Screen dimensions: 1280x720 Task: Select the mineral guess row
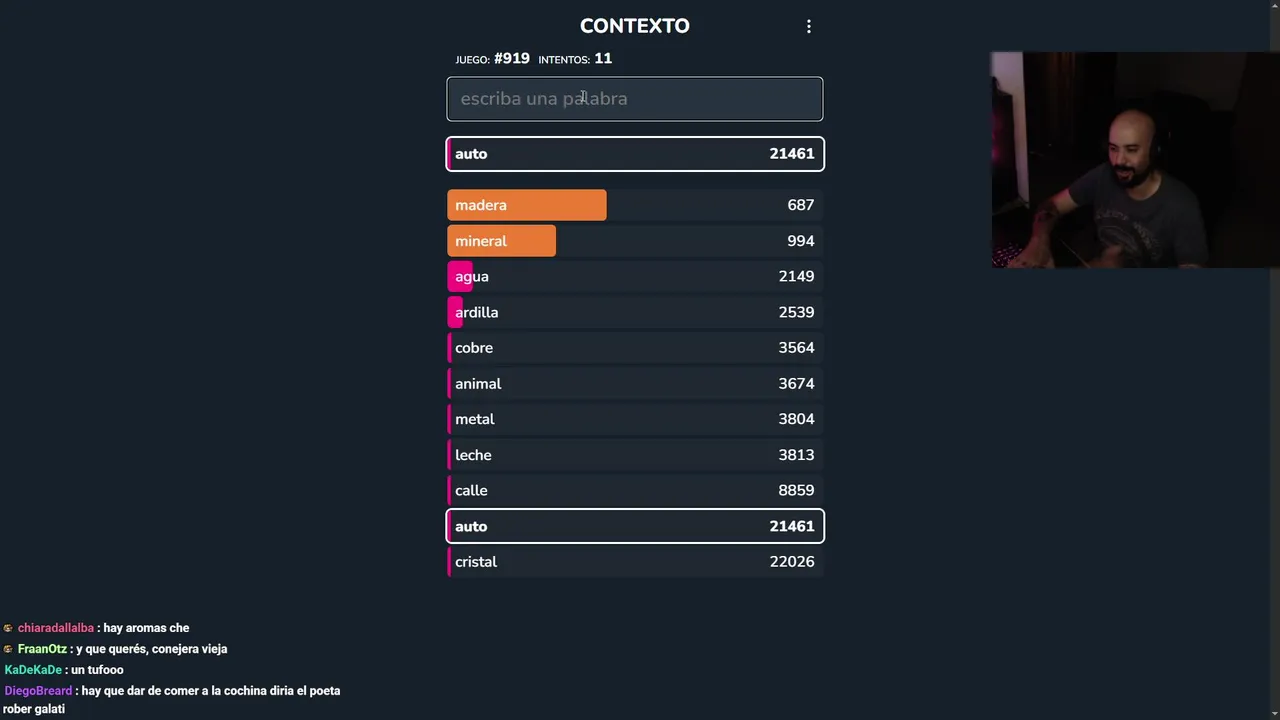pos(634,241)
